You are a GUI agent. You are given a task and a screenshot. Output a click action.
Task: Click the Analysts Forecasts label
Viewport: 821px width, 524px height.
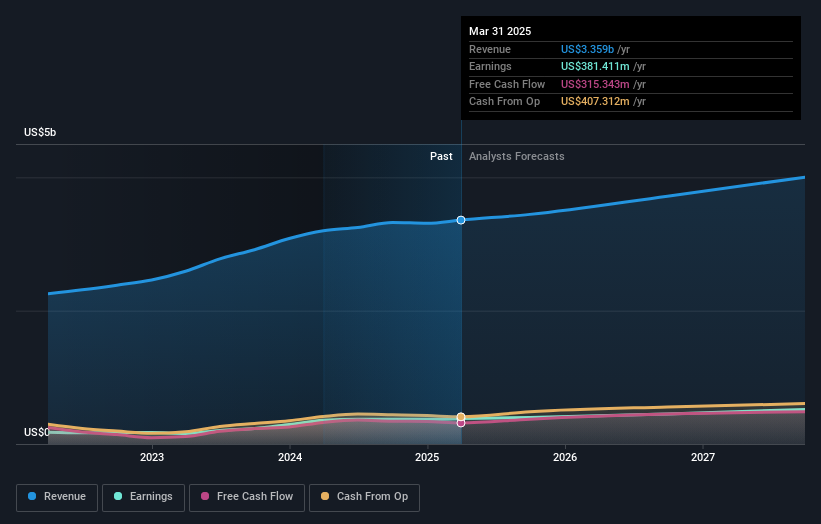(x=516, y=156)
